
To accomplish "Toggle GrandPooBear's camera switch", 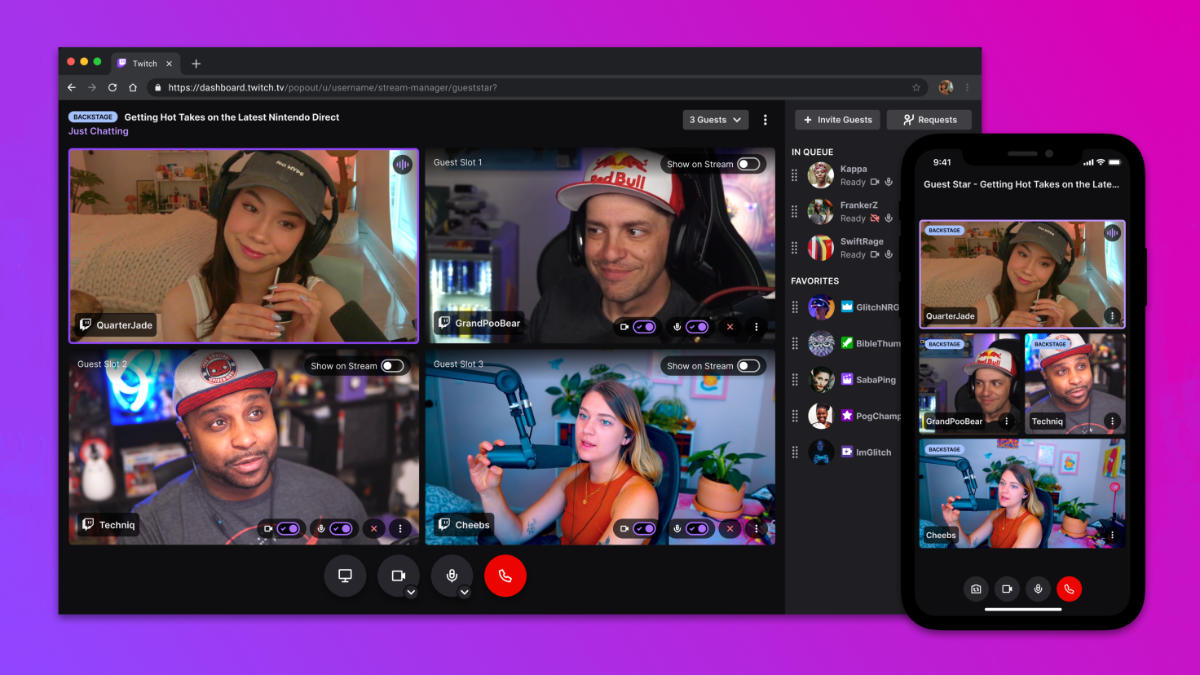I will click(645, 327).
